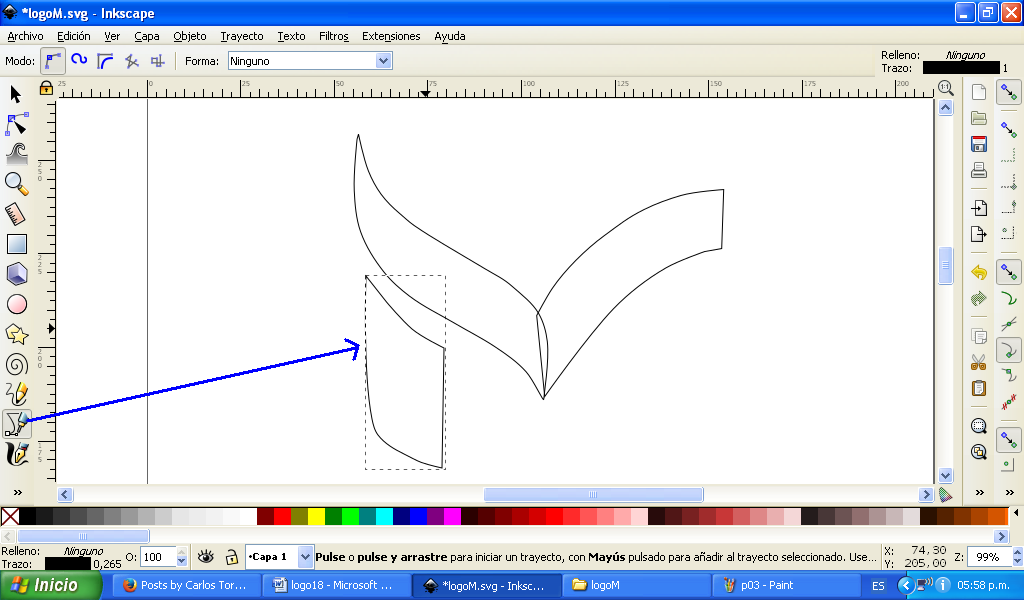Select the Spiral tool

point(16,364)
